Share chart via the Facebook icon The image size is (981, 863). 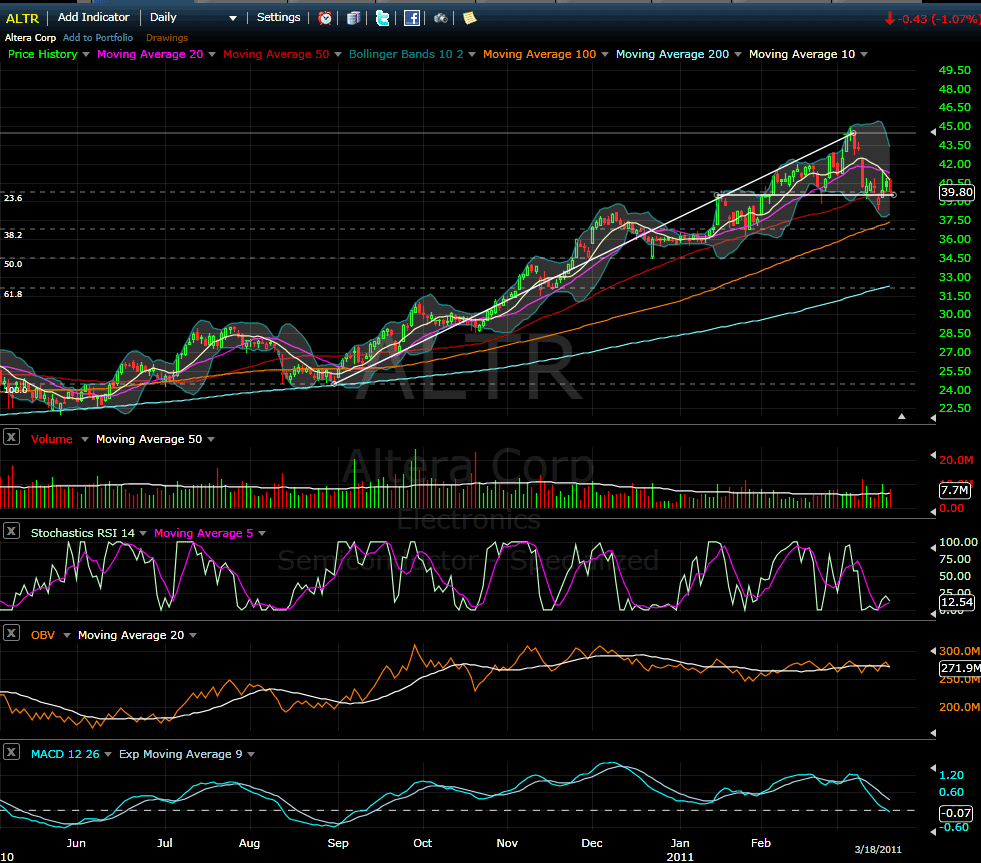(412, 18)
